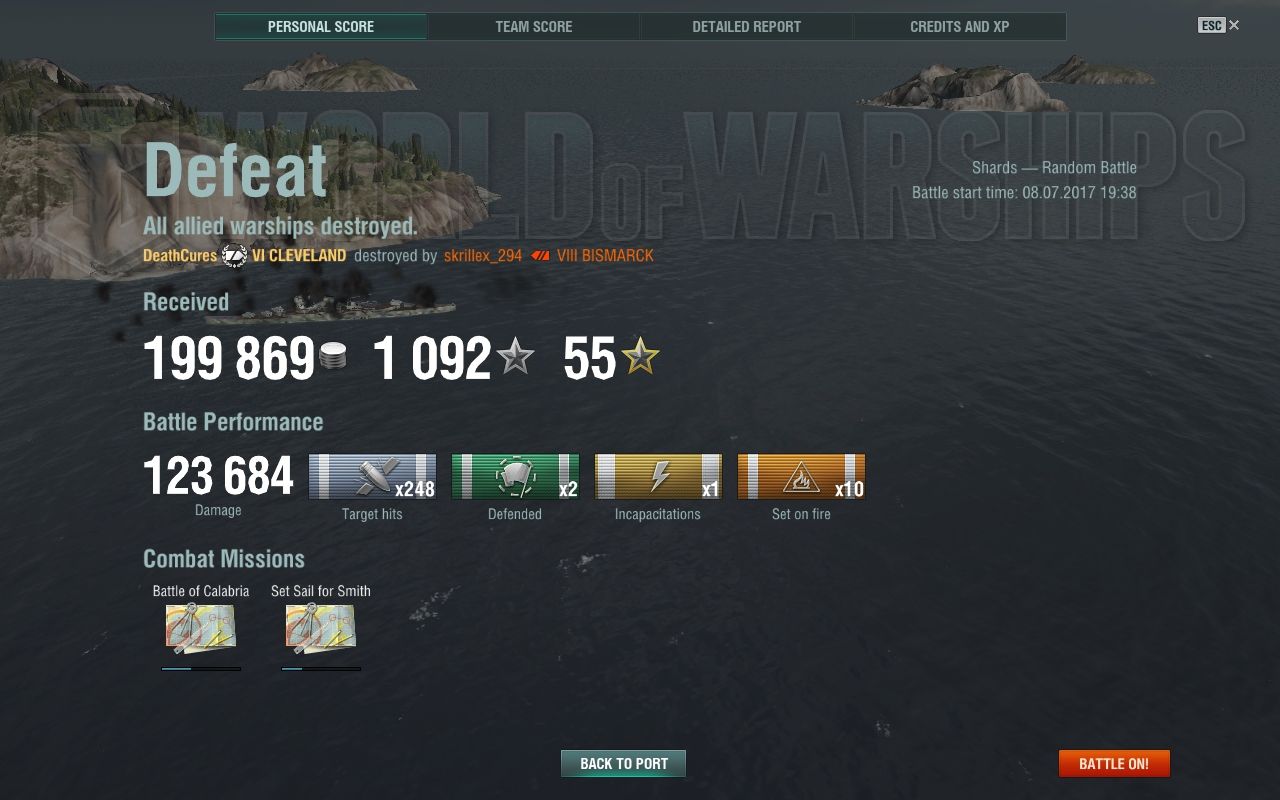Open the Detailed Report tab

point(747,27)
